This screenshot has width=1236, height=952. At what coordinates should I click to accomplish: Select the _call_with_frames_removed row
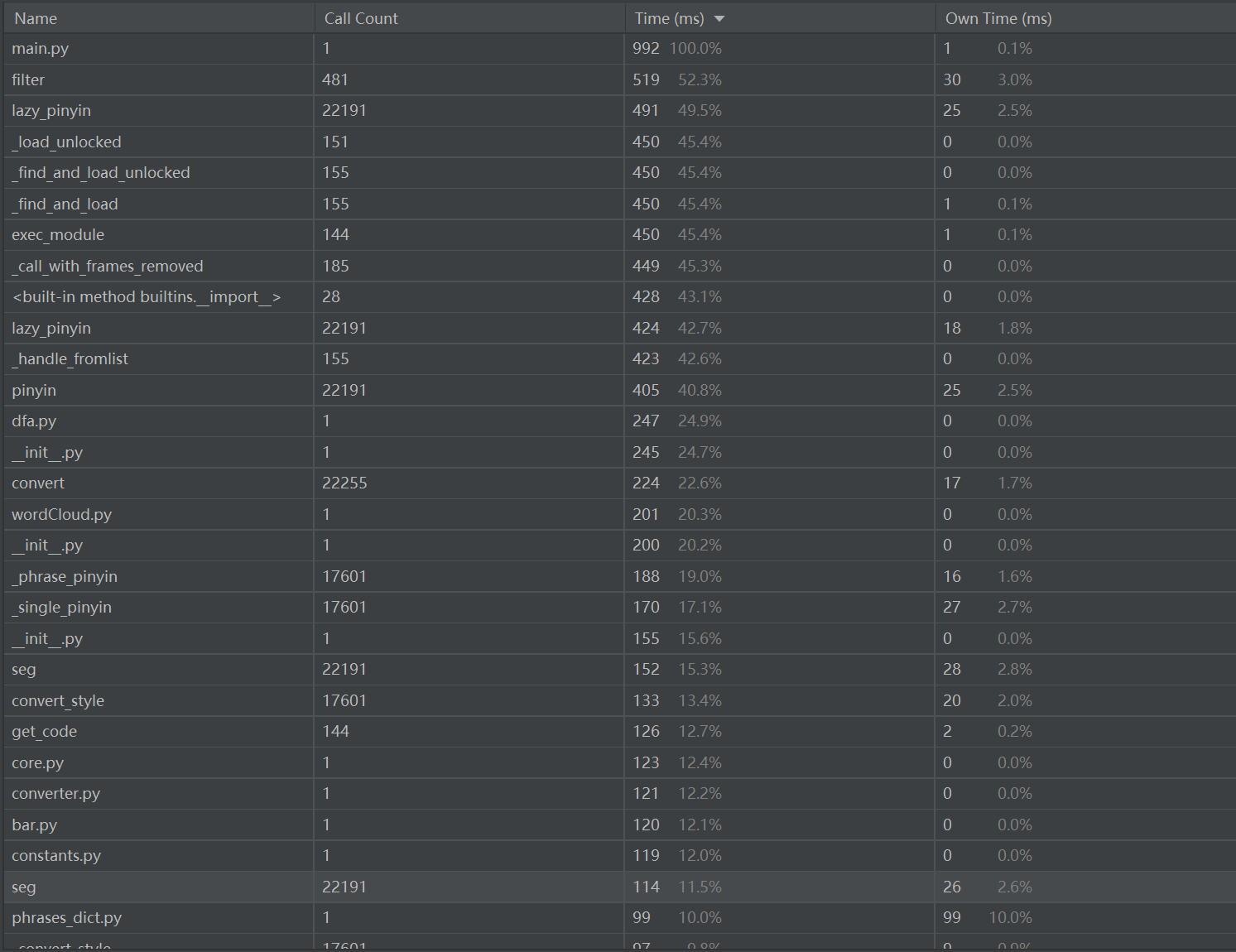[x=619, y=266]
